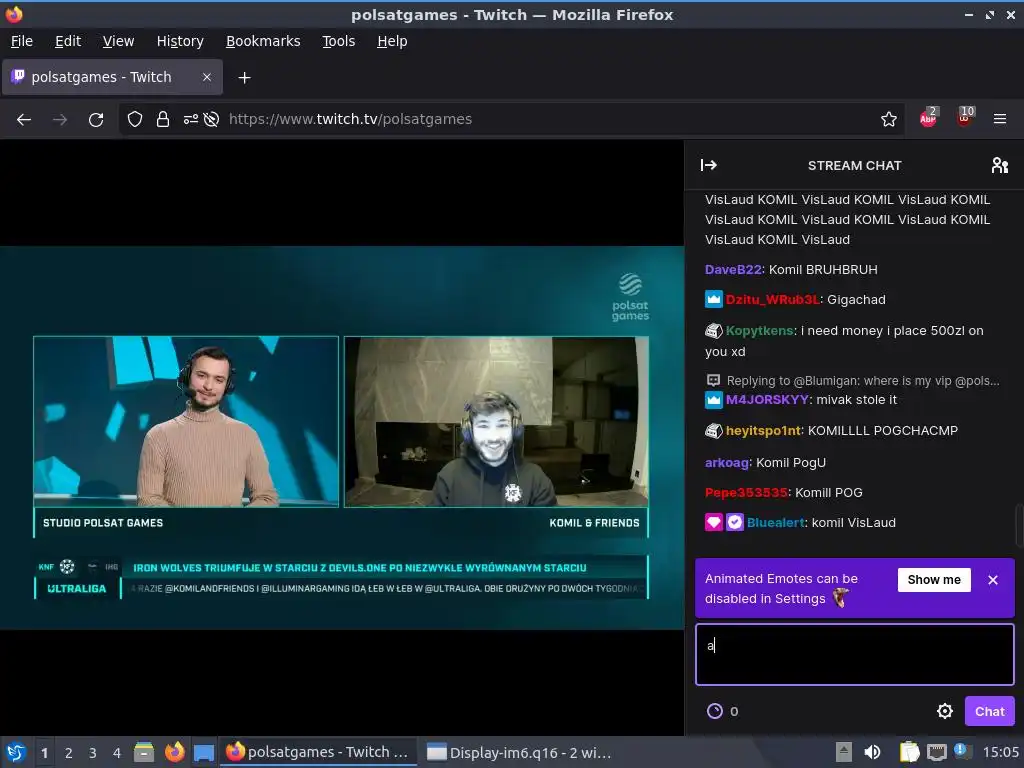Switch to Display-im6.q16 window in taskbar
This screenshot has width=1024, height=768.
pyautogui.click(x=519, y=752)
